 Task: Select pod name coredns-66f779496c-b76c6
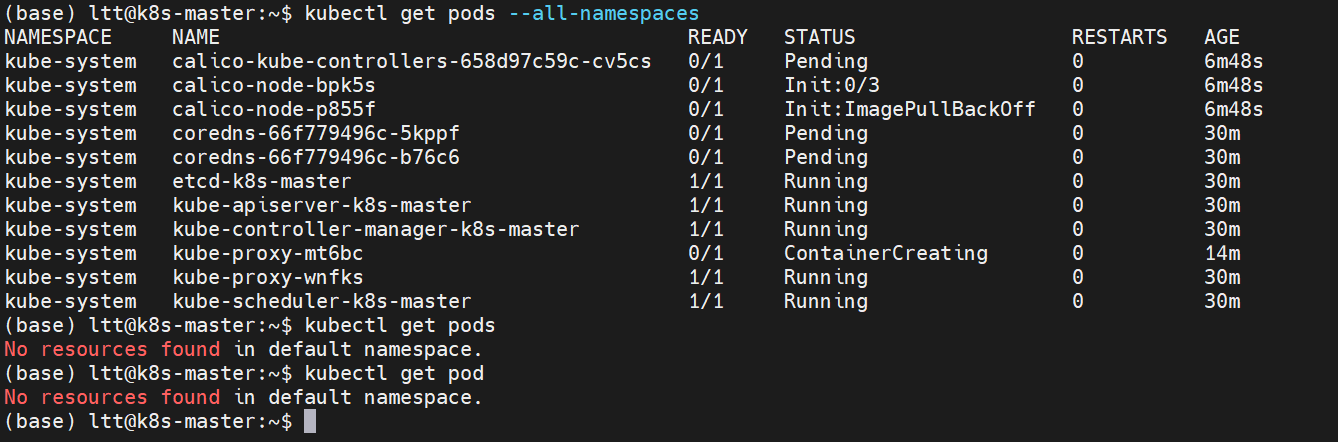click(316, 157)
